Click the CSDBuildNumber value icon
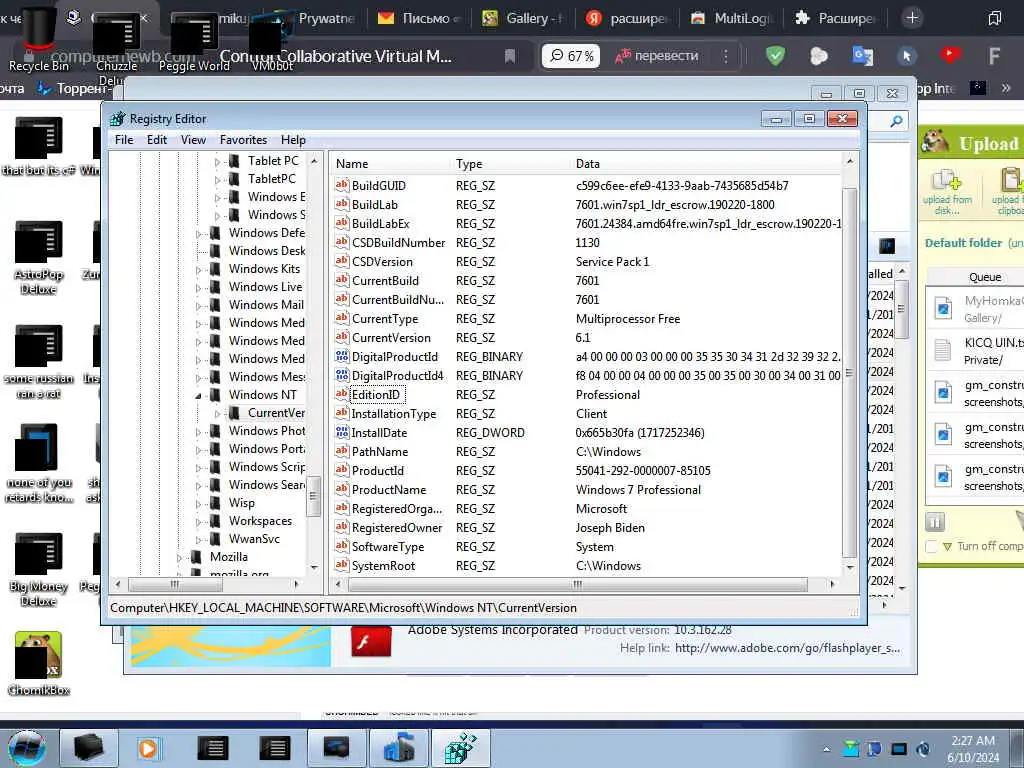Screen dimensions: 1024x768 [x=342, y=242]
